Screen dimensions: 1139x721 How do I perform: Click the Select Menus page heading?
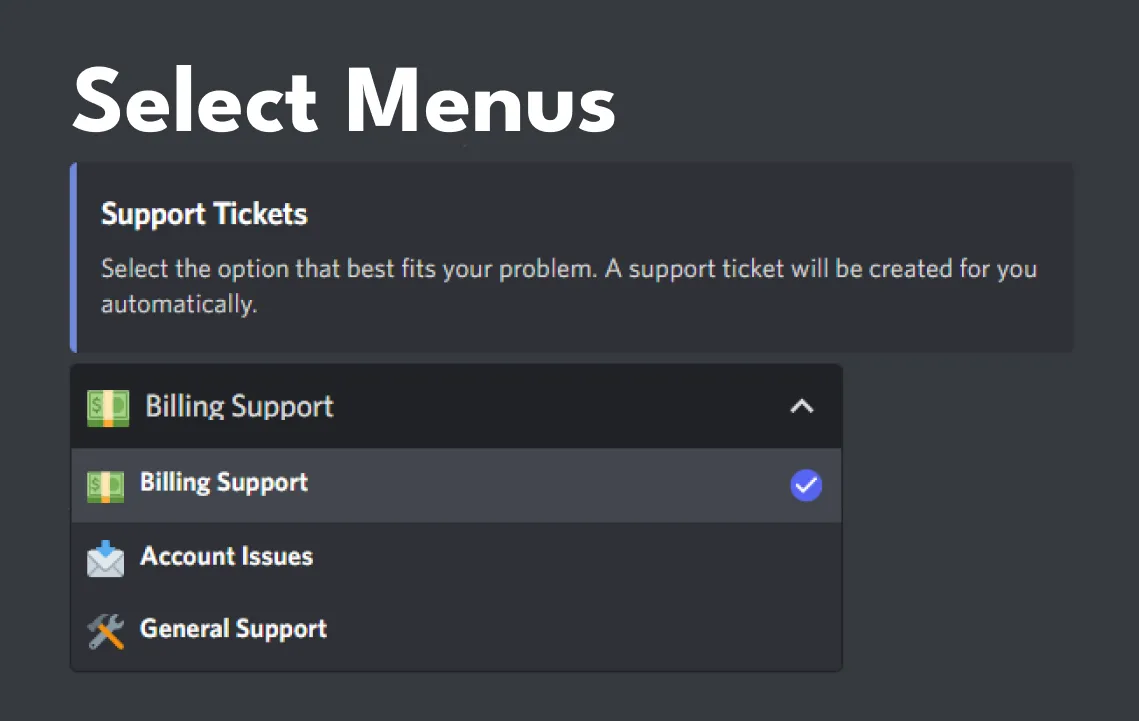coord(344,98)
